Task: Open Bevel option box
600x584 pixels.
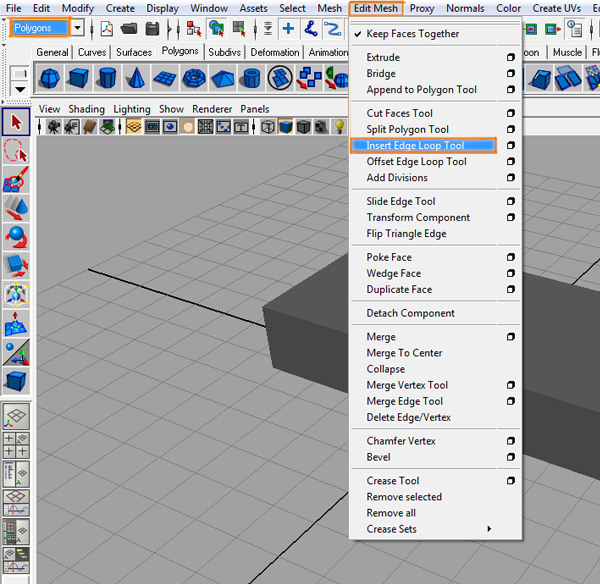Action: click(x=510, y=457)
